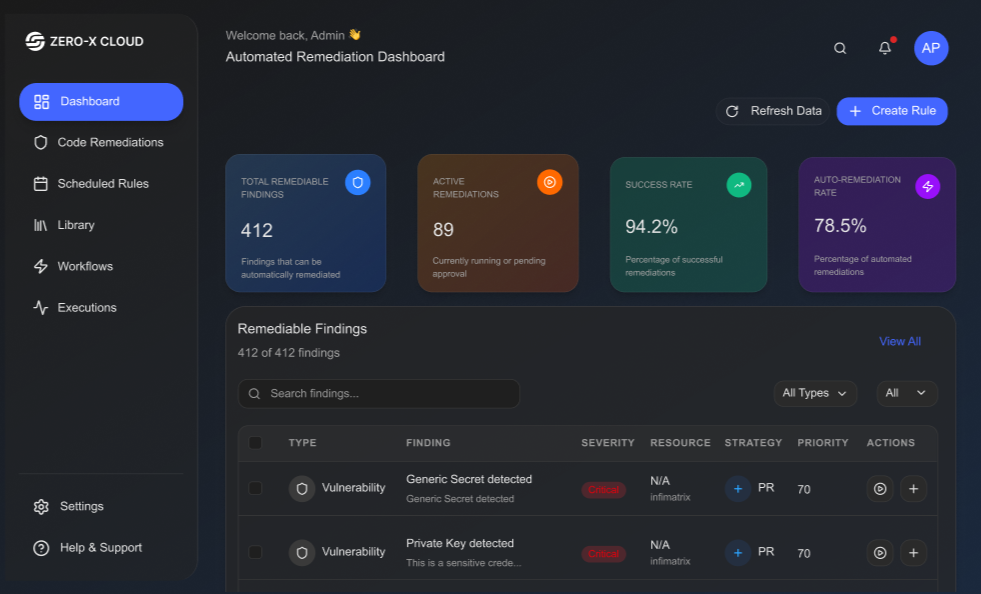Screen dimensions: 981x594
Task: Go to Scheduled Rules page
Action: (x=103, y=184)
